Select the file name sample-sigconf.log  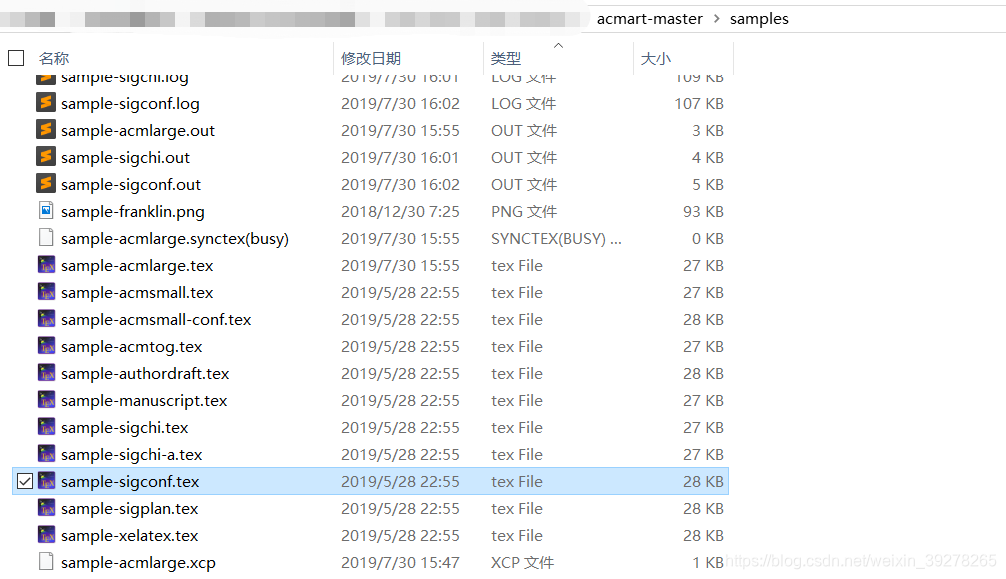[130, 103]
